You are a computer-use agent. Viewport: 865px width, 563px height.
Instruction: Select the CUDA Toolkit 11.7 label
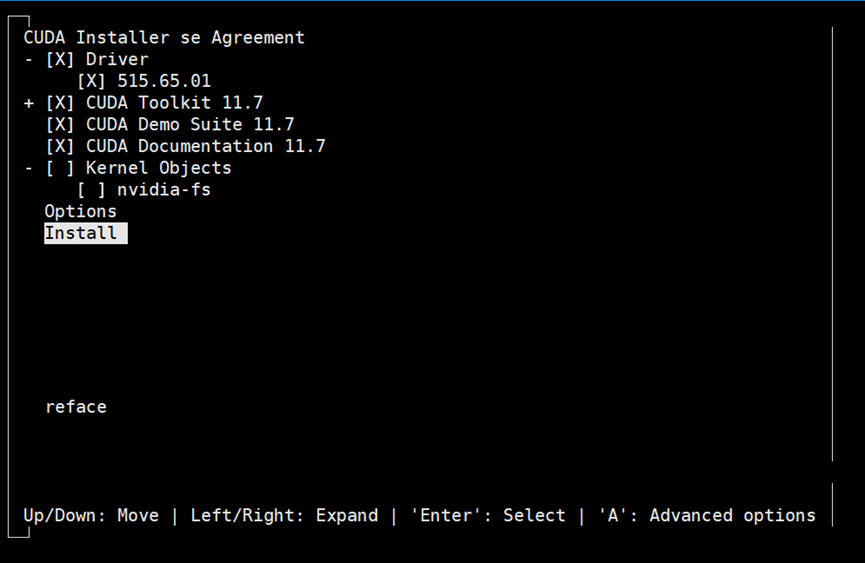(174, 103)
